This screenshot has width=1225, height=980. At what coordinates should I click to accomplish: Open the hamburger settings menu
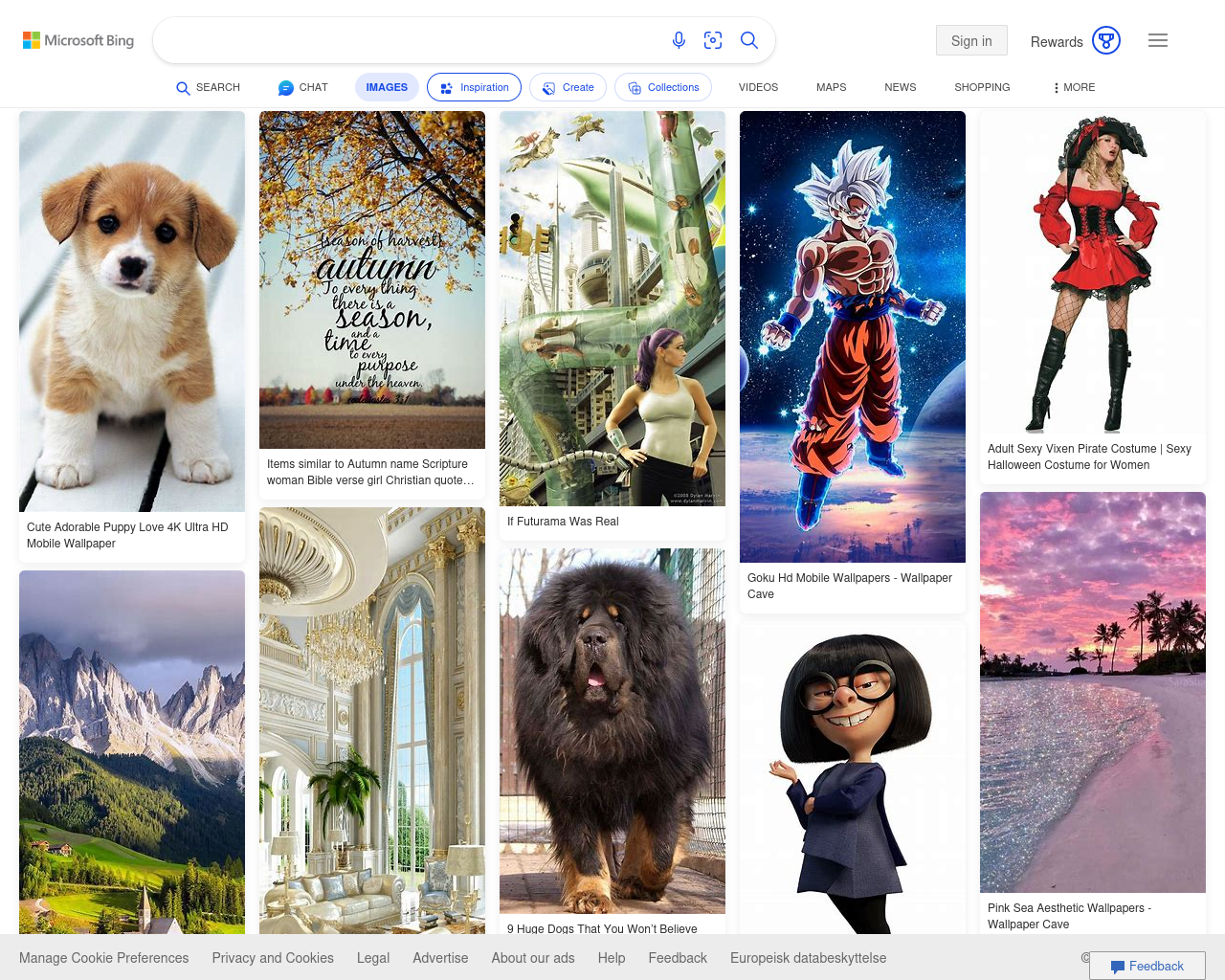coord(1158,40)
